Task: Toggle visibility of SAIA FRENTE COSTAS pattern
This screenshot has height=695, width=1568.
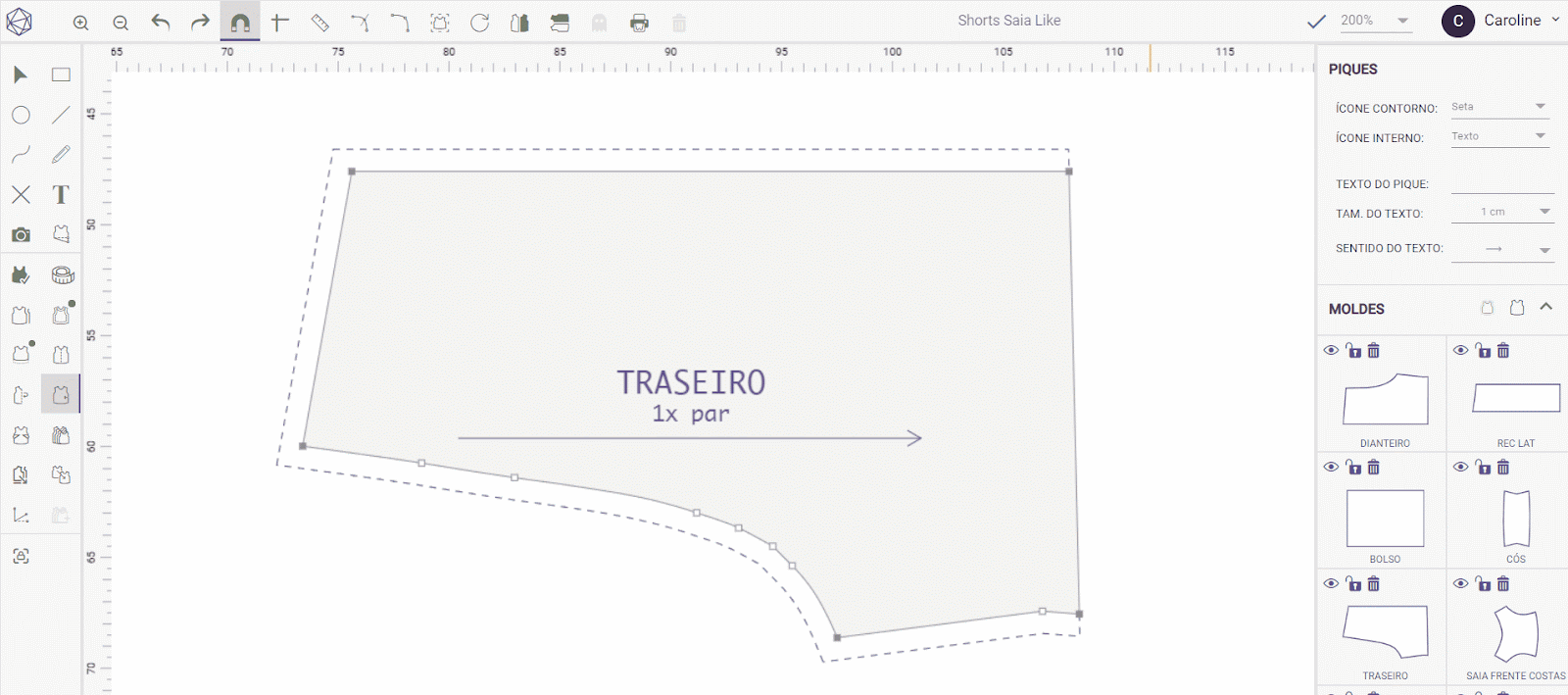Action: pos(1460,583)
